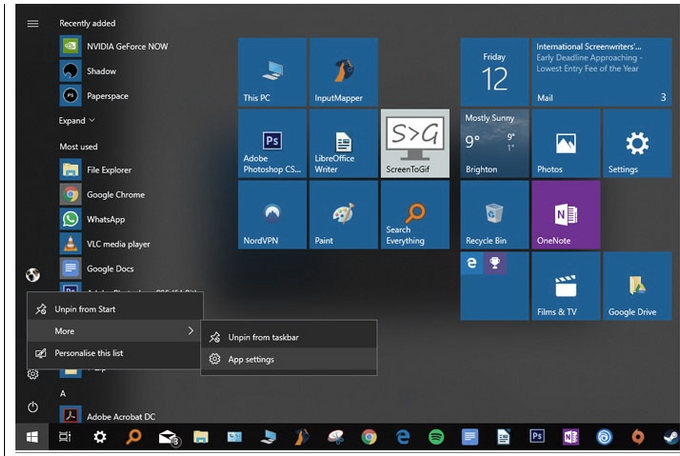Open the Google Drive tile
The width and height of the screenshot is (680, 456).
(x=637, y=286)
